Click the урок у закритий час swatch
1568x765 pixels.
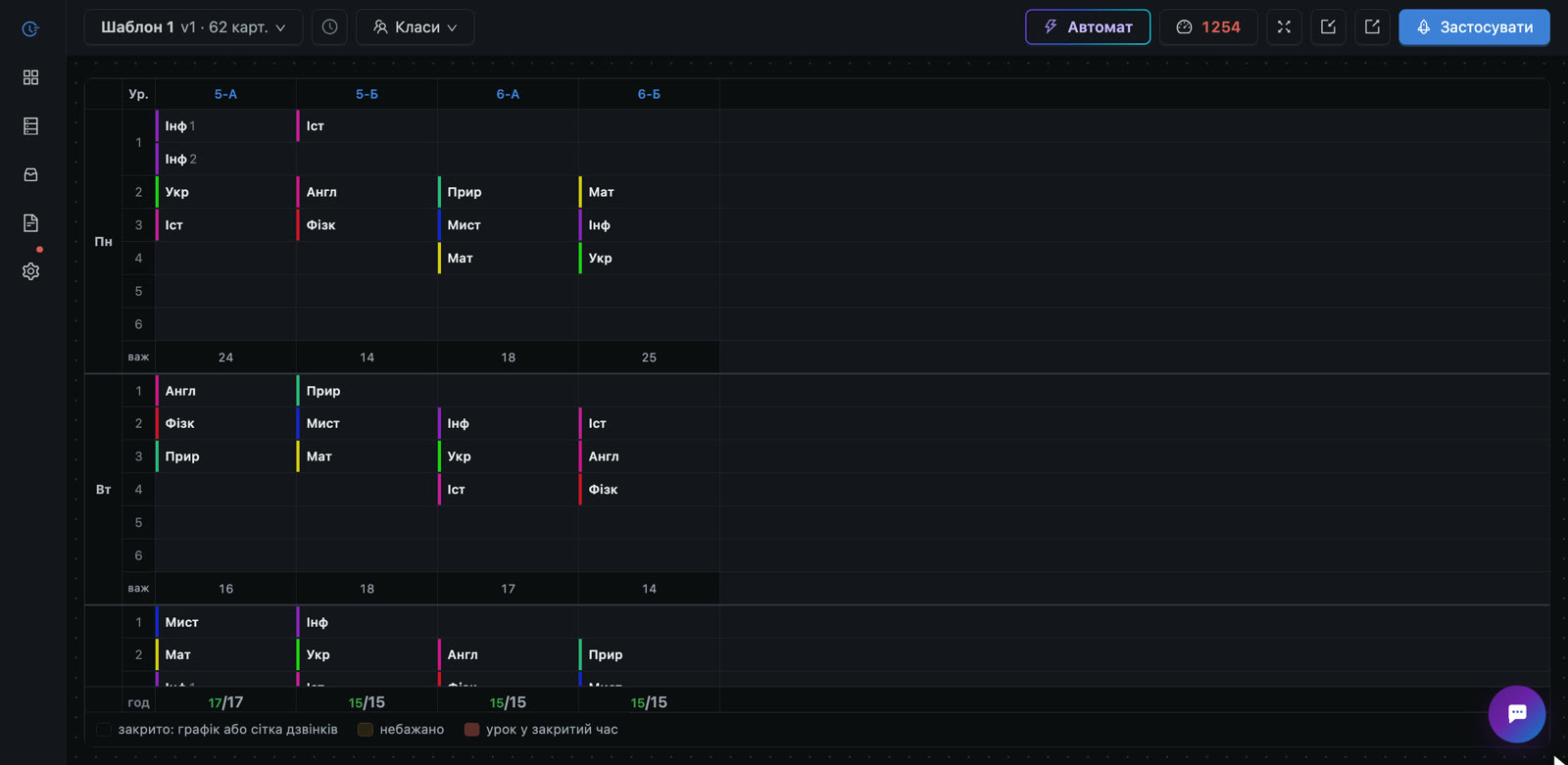[x=471, y=730]
